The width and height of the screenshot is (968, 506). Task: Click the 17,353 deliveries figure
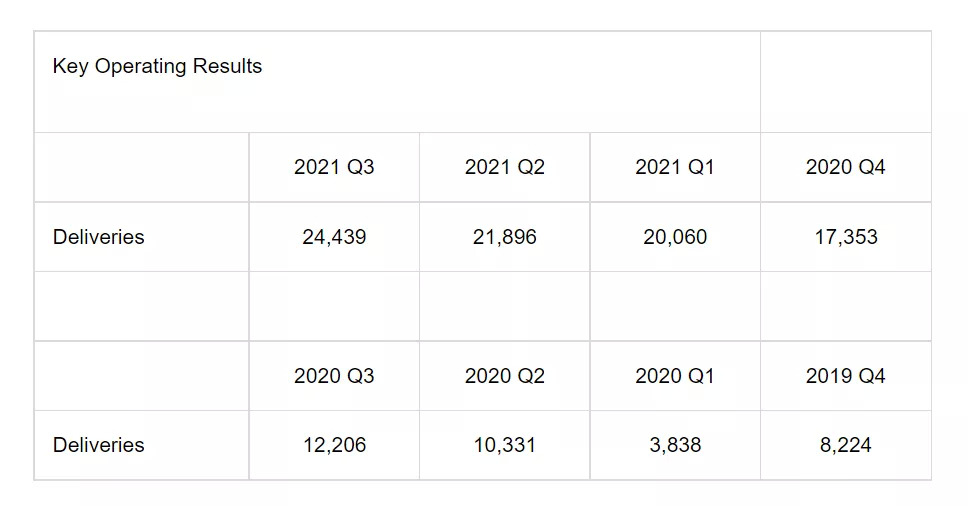click(845, 237)
